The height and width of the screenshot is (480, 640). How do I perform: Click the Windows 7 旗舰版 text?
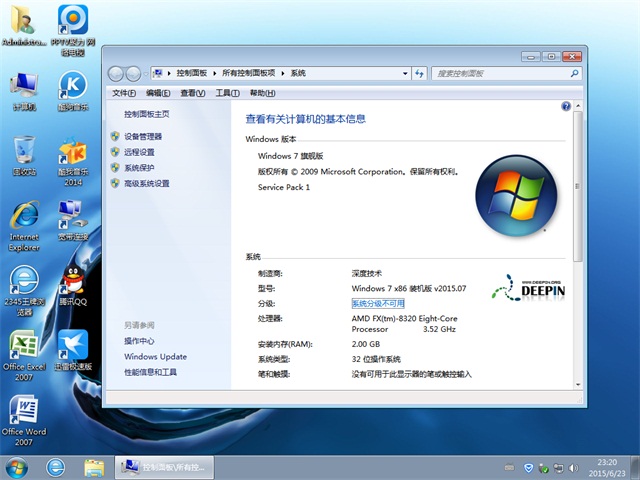(290, 156)
